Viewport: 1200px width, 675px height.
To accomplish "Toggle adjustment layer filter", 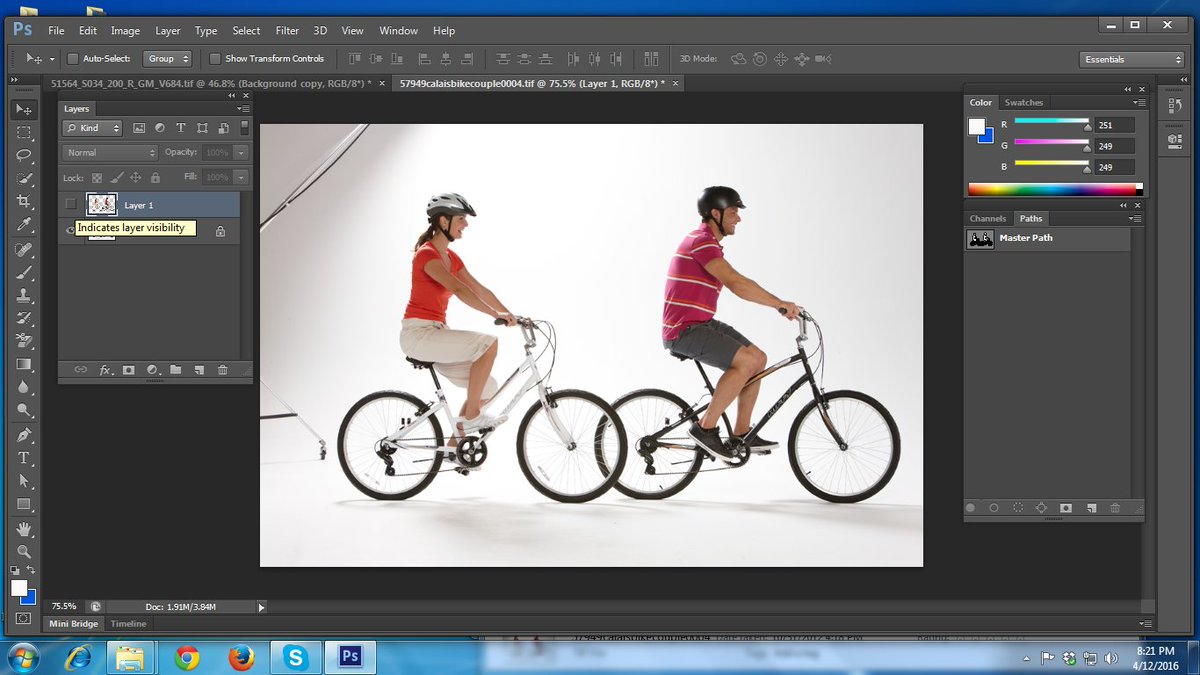I will point(160,128).
